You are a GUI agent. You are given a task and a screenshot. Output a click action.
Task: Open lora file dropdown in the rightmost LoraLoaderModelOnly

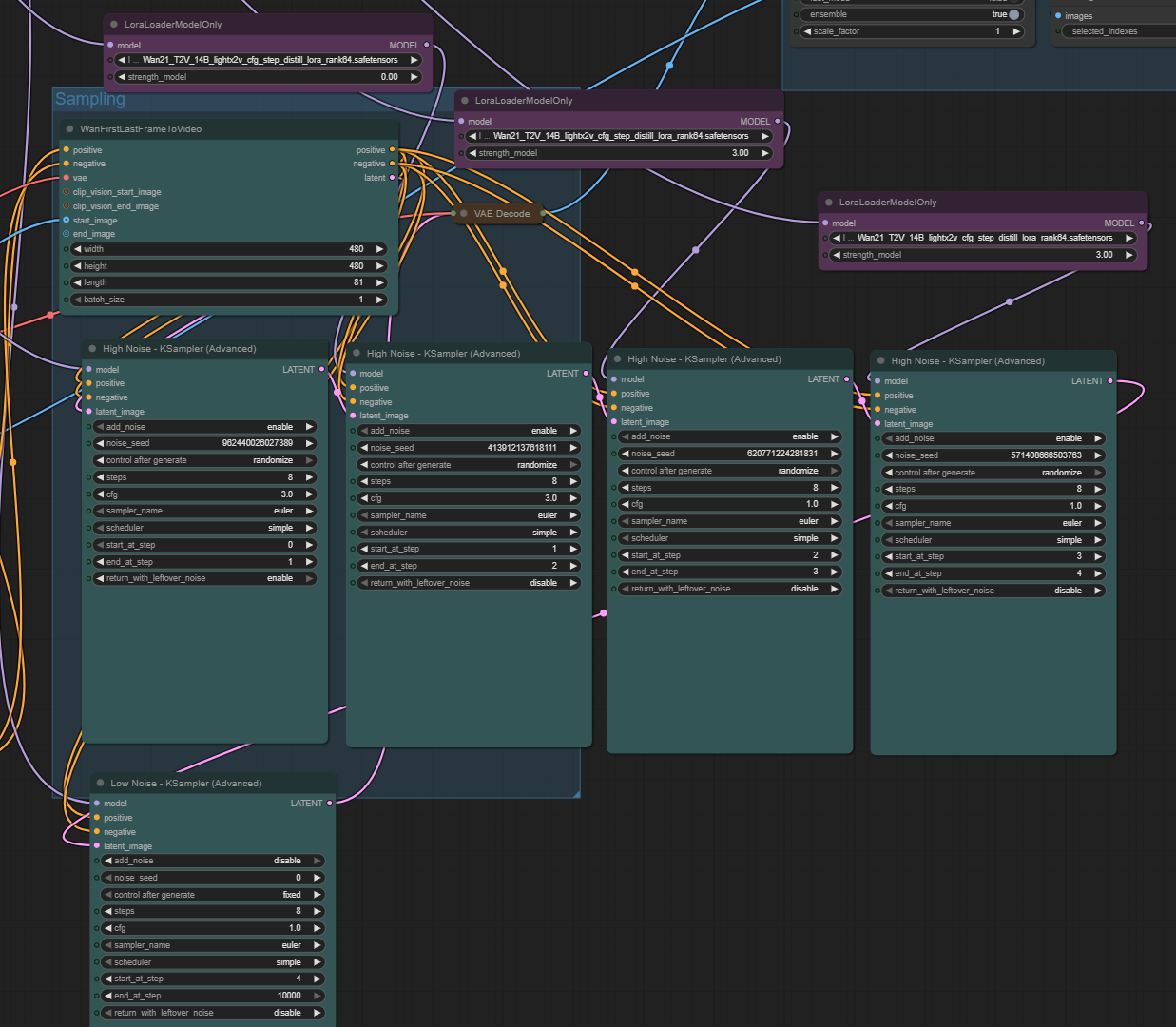[x=984, y=238]
